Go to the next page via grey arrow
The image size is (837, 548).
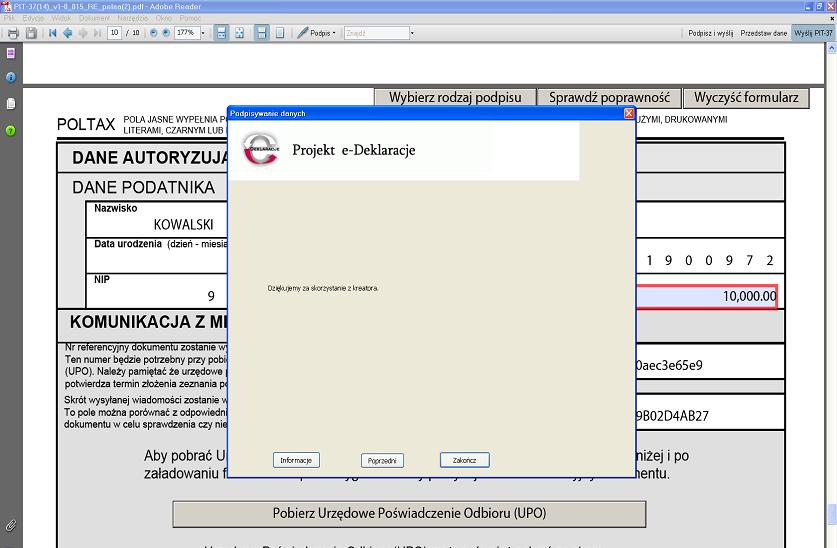tap(83, 33)
